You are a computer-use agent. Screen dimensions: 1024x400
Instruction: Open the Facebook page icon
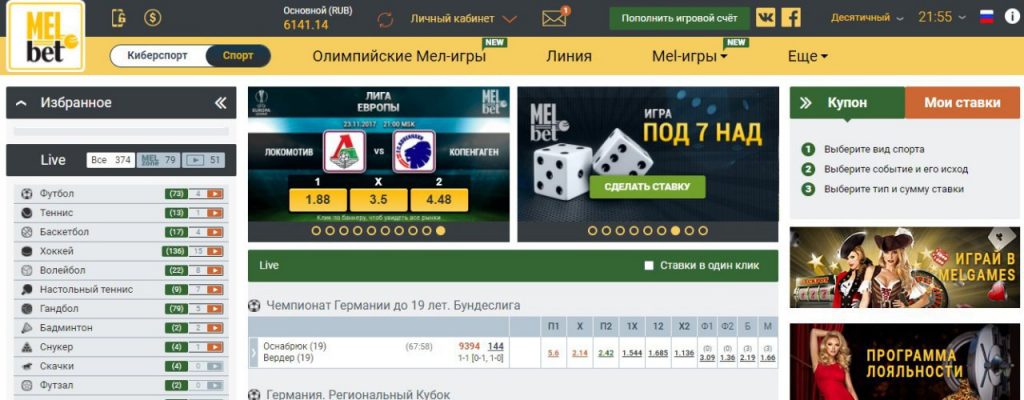click(x=791, y=18)
